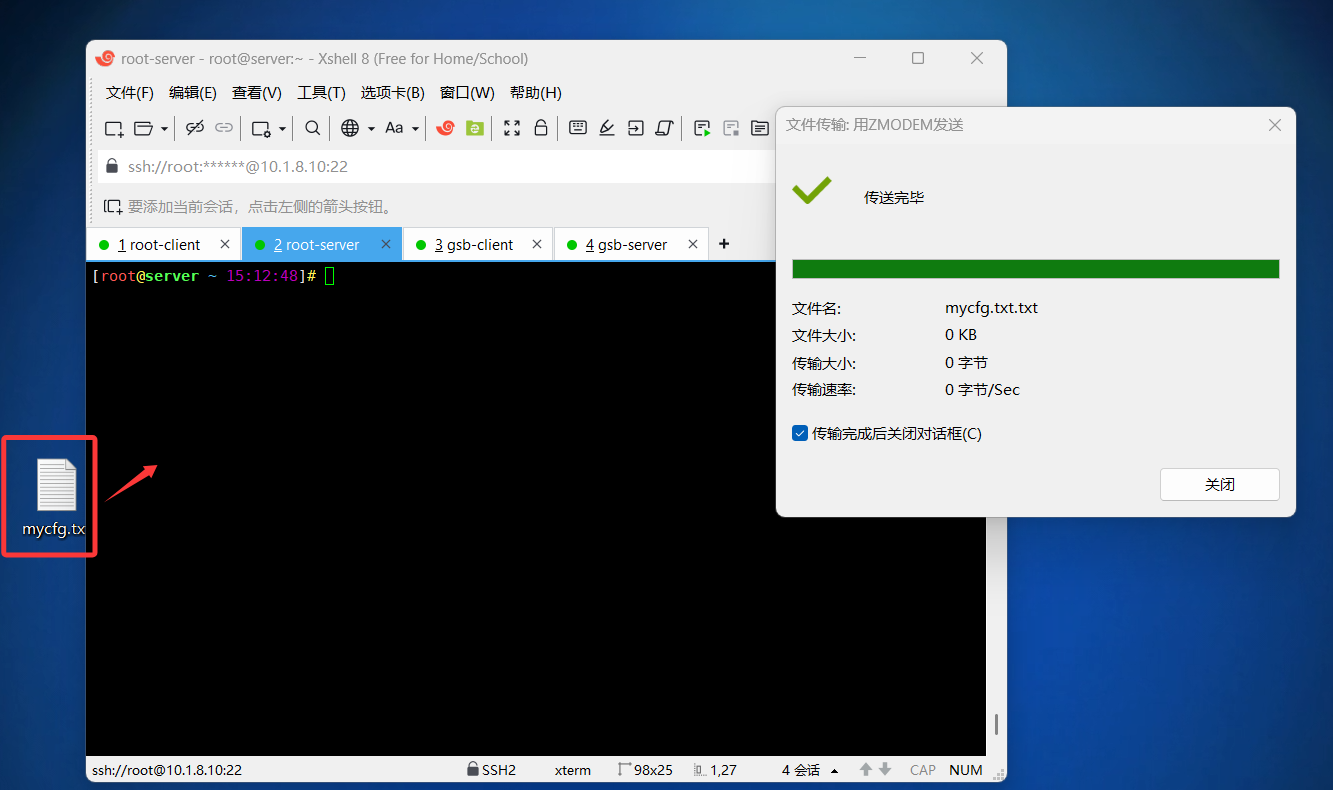Close the gsb-server tab
The width and height of the screenshot is (1333, 790).
coord(691,244)
